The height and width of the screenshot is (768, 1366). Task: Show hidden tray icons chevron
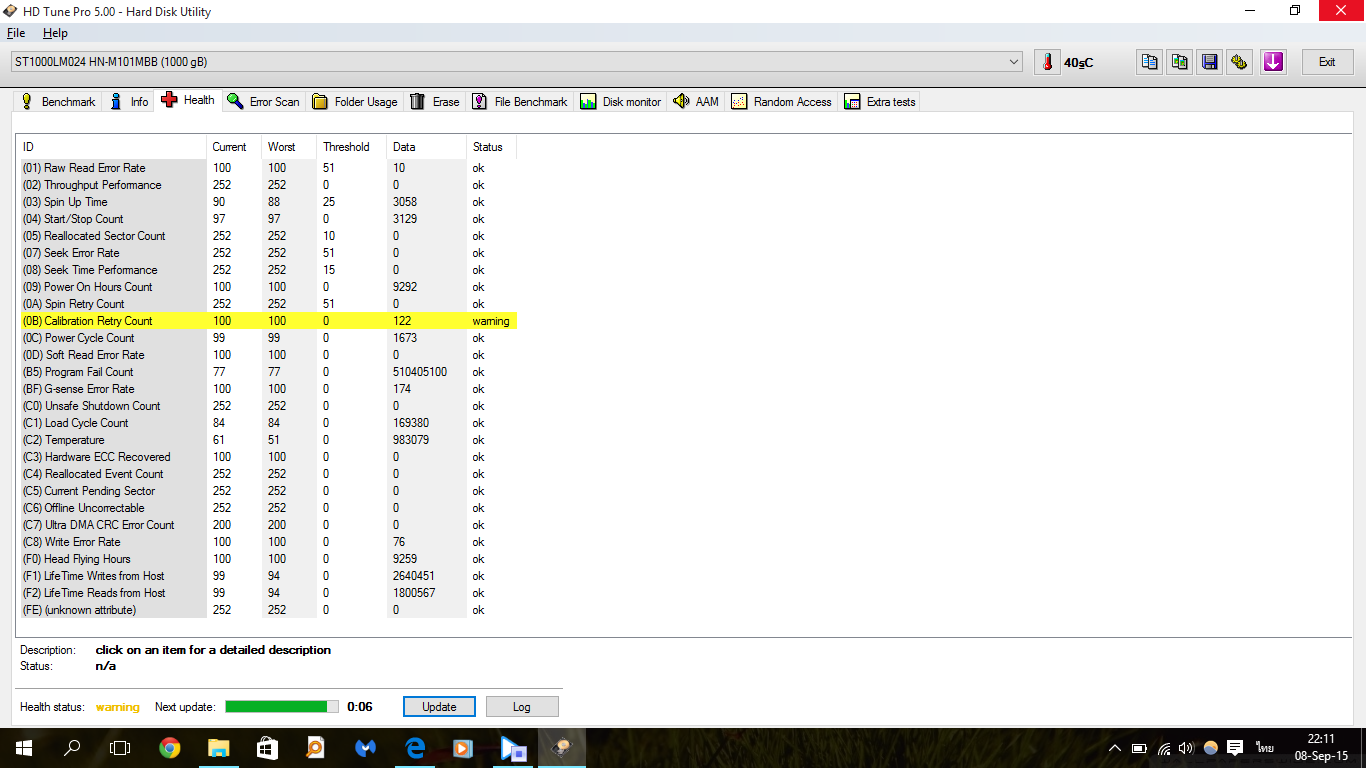click(x=1115, y=748)
